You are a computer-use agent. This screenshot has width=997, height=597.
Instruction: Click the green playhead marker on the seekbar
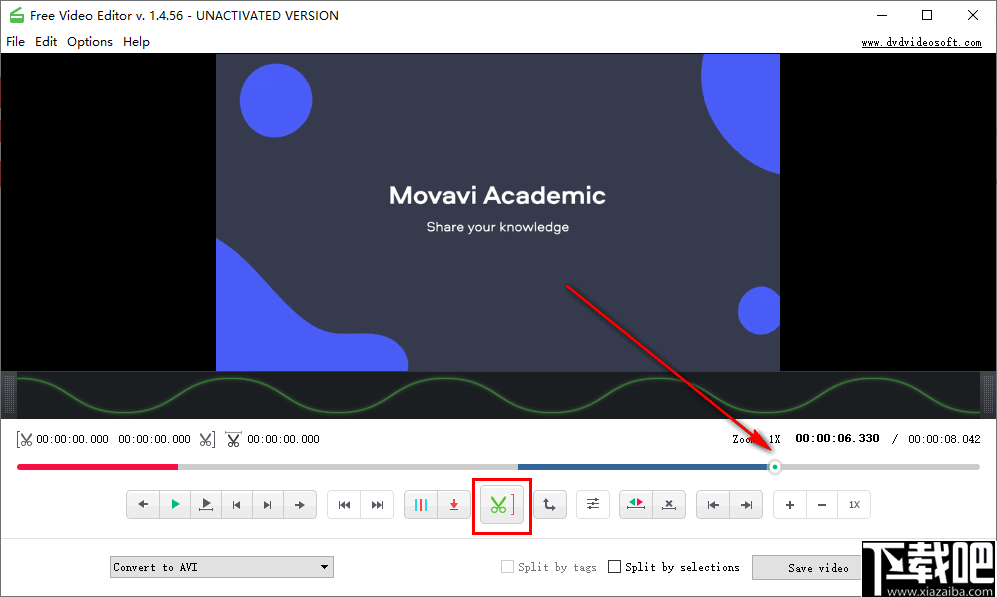tap(775, 466)
